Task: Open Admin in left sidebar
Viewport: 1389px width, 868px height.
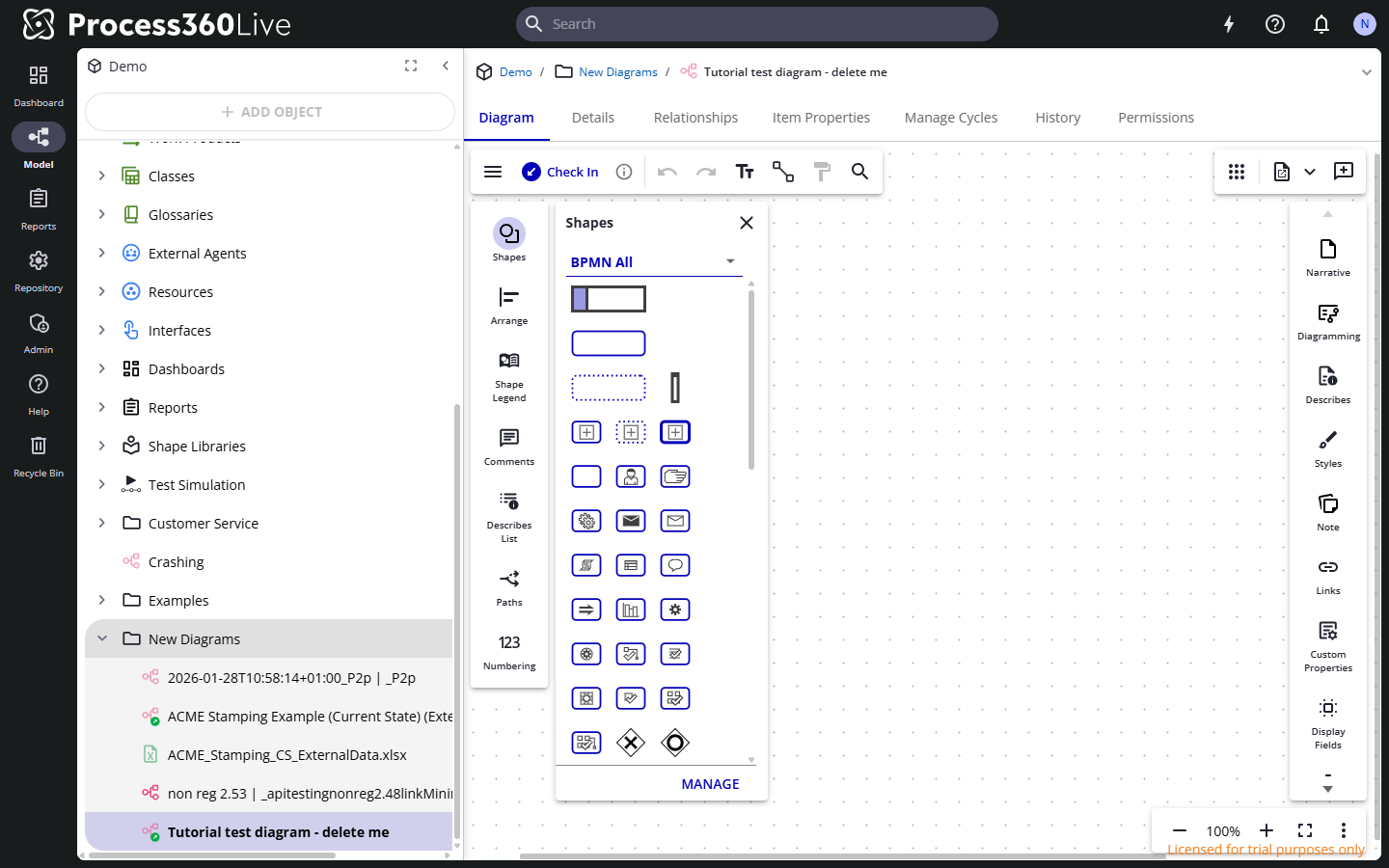Action: pyautogui.click(x=39, y=332)
